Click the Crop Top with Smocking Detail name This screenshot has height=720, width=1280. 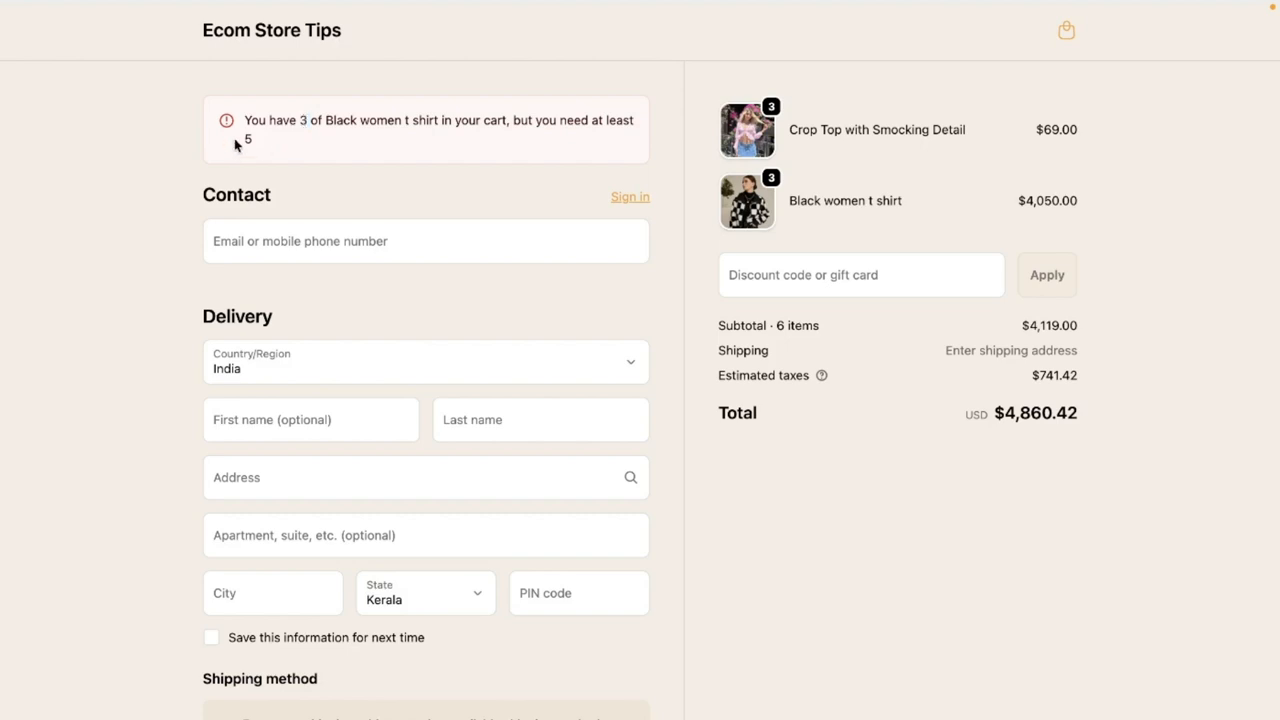click(877, 130)
